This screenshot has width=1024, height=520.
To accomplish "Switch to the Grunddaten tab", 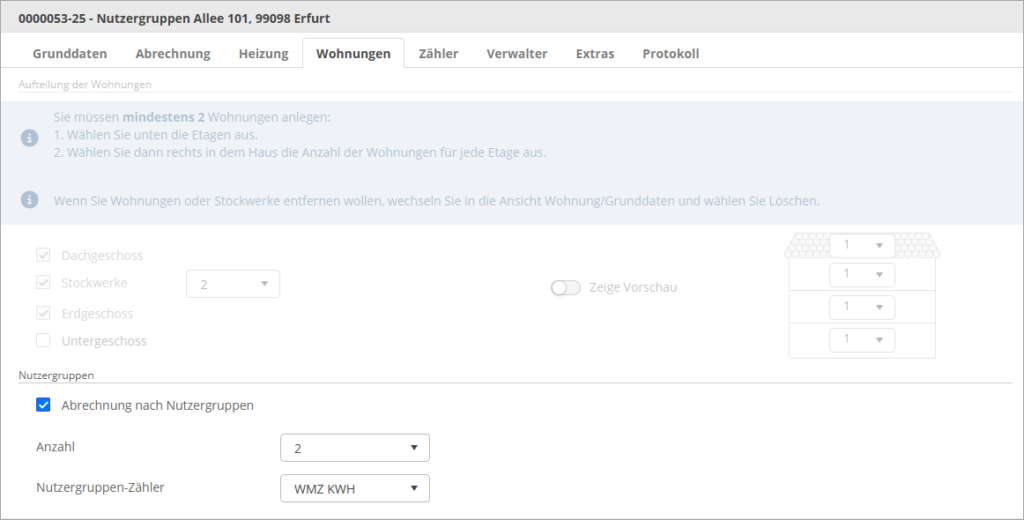I will [70, 54].
